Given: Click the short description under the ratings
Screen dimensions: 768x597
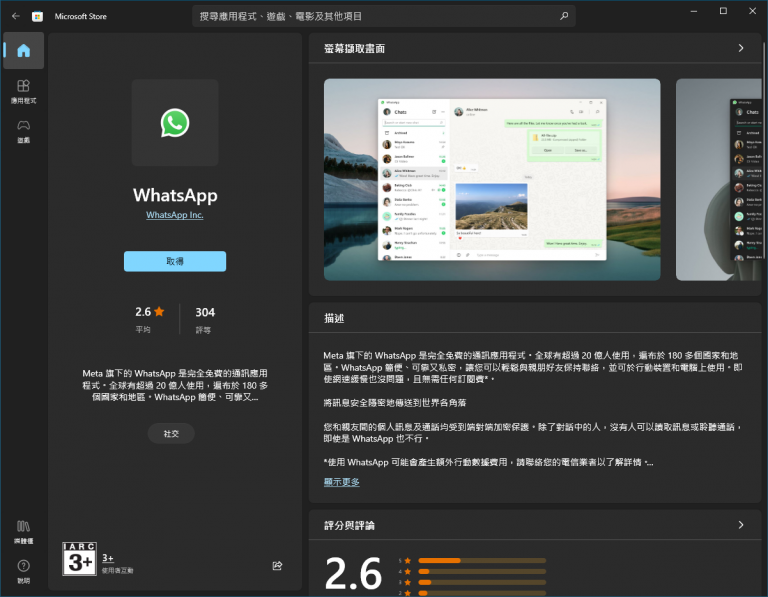Looking at the screenshot, I should 175,385.
